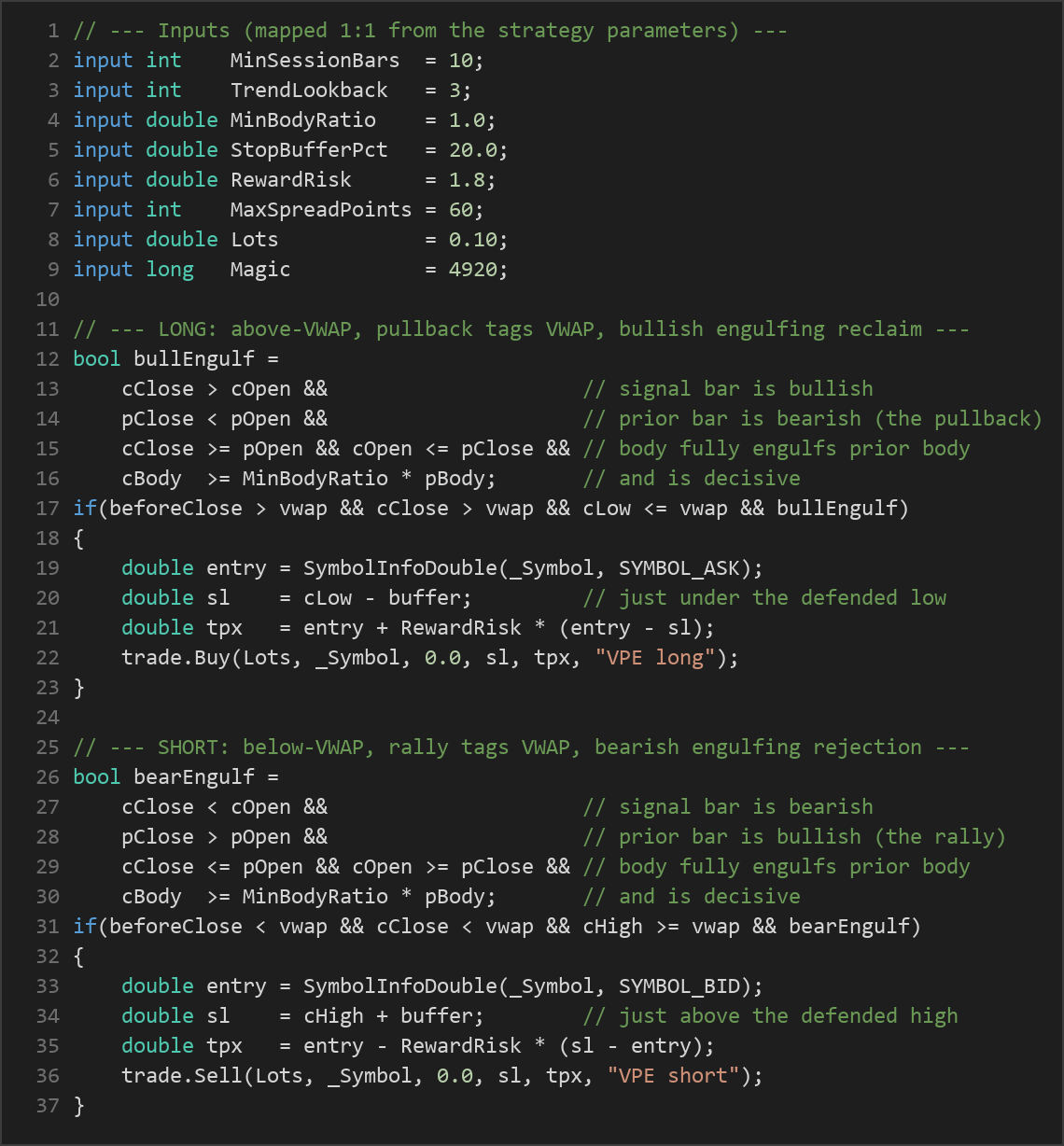Click the MaxSpreadPoints input name
This screenshot has width=1064, height=1146.
(321, 210)
